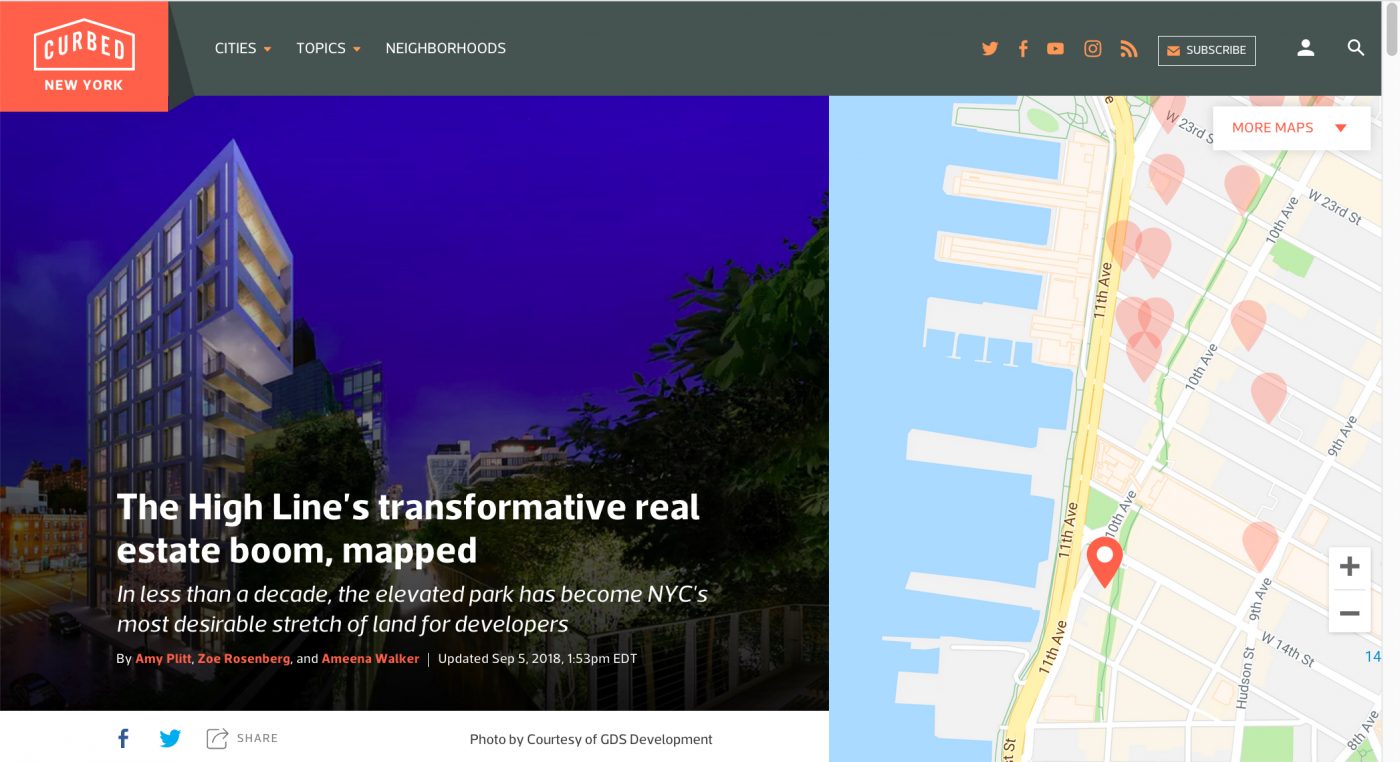Open author Ameena Walker's page
1400x762 pixels.
(x=370, y=659)
